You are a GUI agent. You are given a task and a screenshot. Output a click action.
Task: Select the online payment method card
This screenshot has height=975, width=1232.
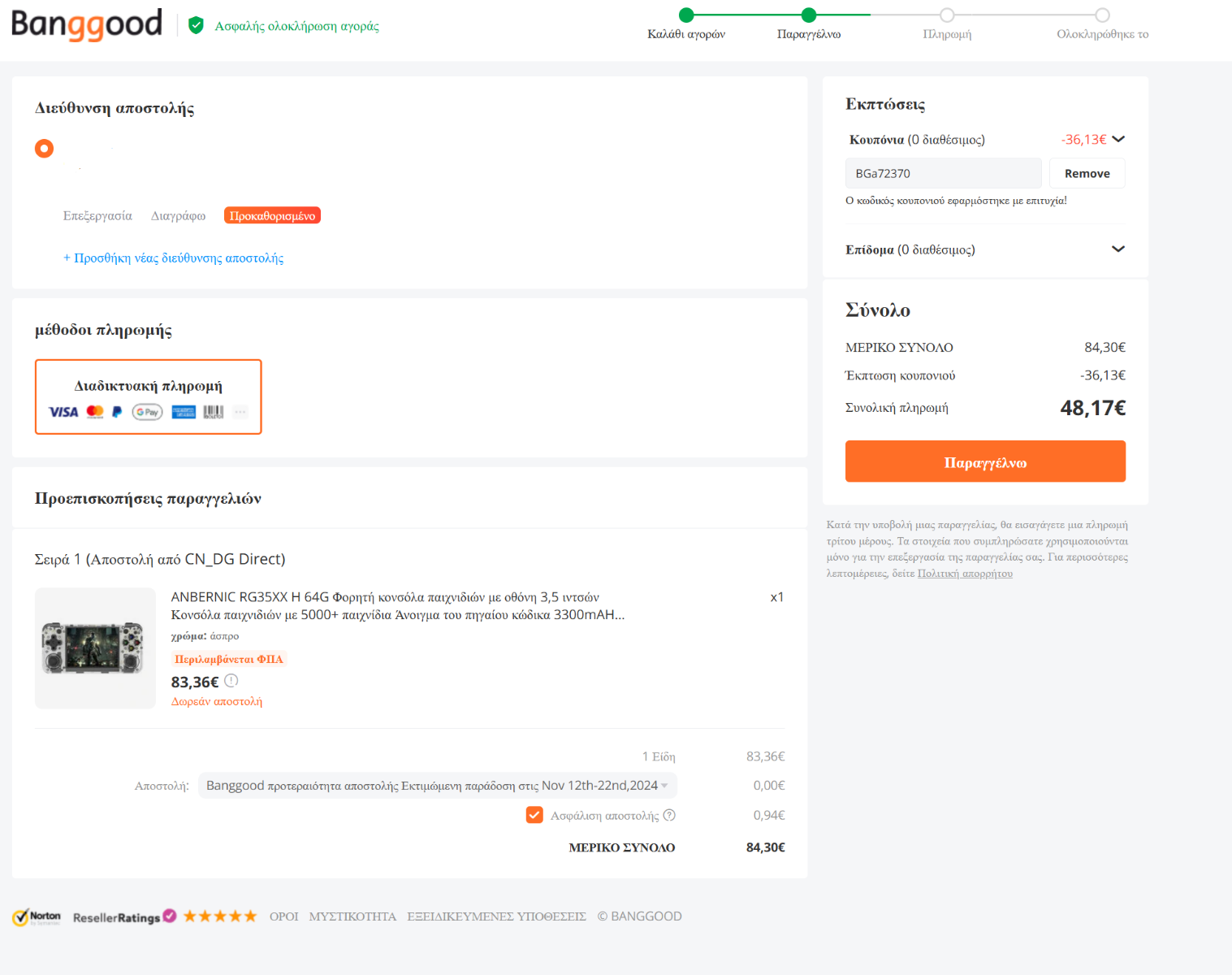[x=149, y=396]
